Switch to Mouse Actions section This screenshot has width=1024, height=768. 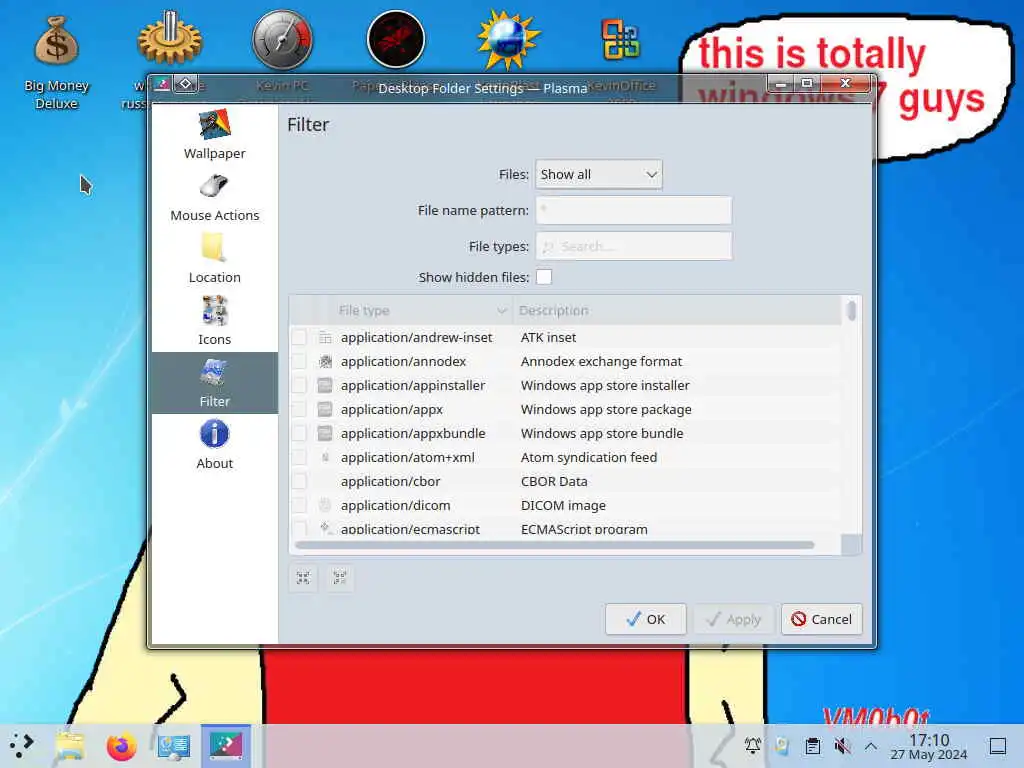pos(214,197)
